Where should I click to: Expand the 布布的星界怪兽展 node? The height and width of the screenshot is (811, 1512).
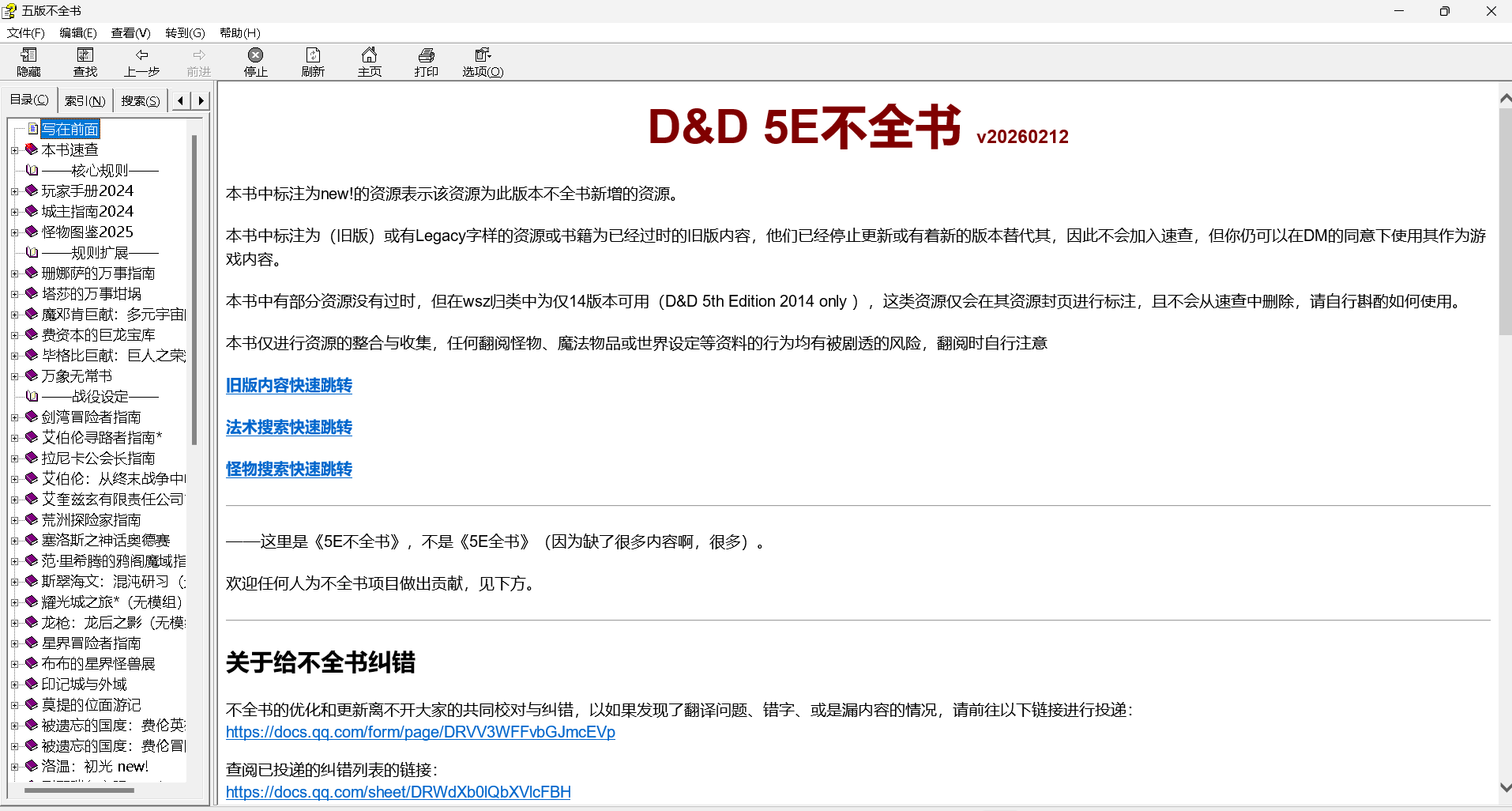coord(14,664)
